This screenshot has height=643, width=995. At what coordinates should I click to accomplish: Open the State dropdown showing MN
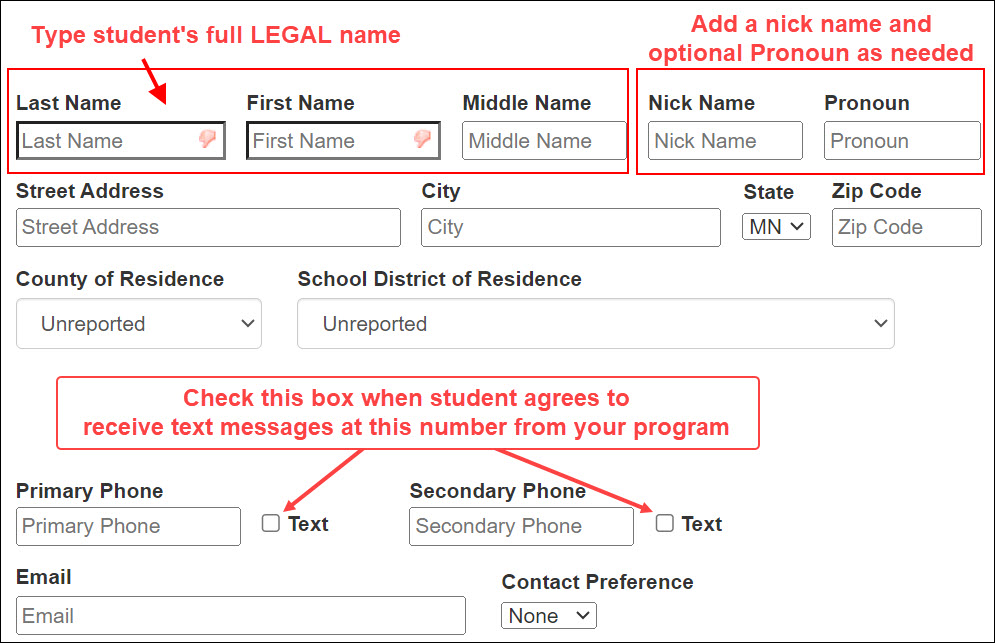776,227
